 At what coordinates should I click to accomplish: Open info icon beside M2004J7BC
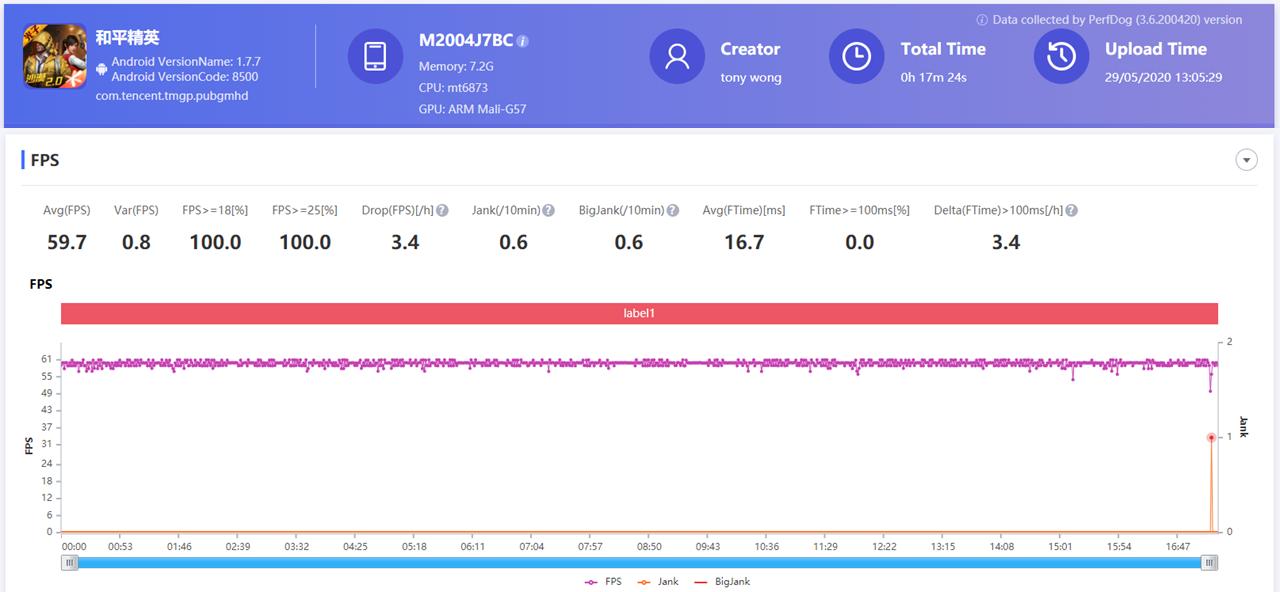pyautogui.click(x=523, y=42)
